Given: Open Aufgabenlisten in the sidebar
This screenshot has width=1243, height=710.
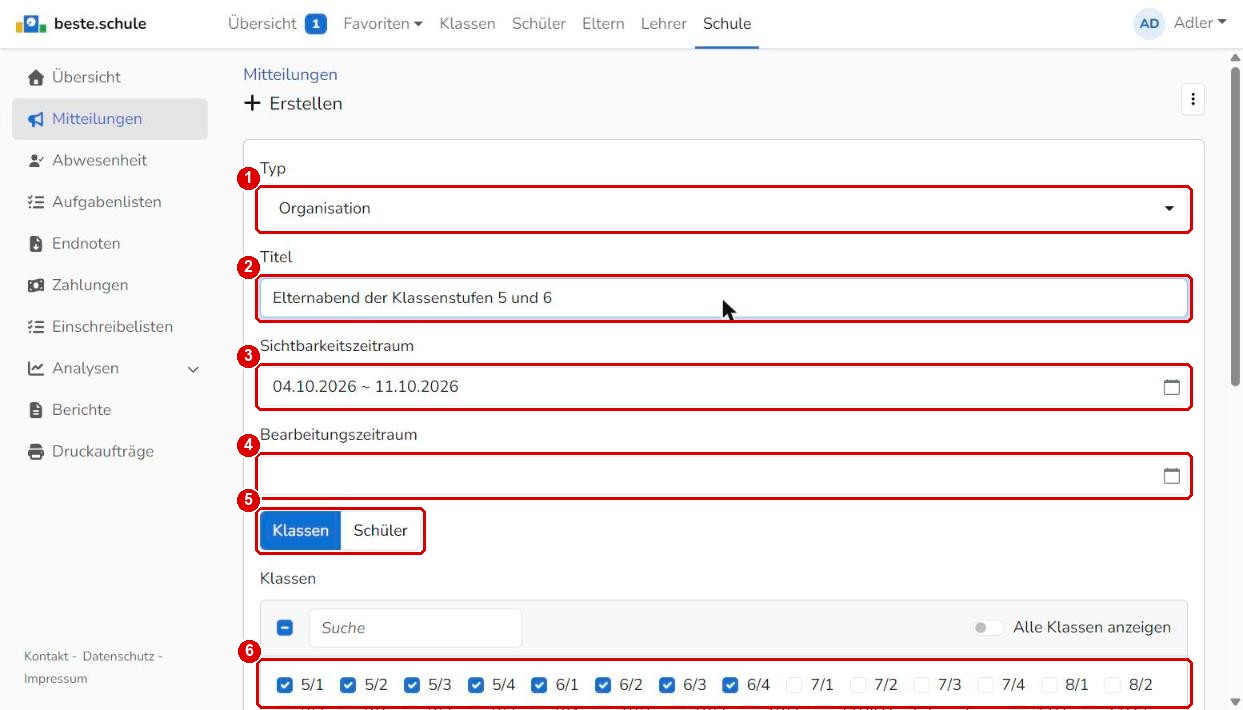Looking at the screenshot, I should tap(110, 202).
